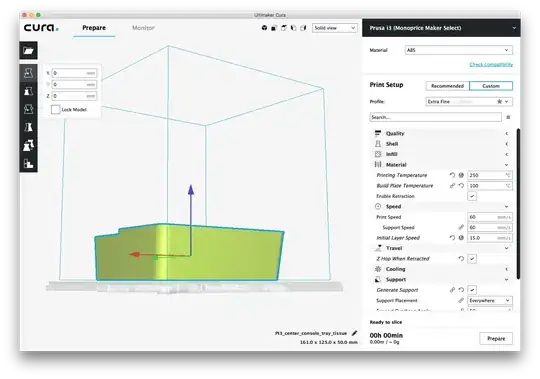Reset Printing Temperature with revert arrow
The height and width of the screenshot is (379, 540).
click(452, 175)
